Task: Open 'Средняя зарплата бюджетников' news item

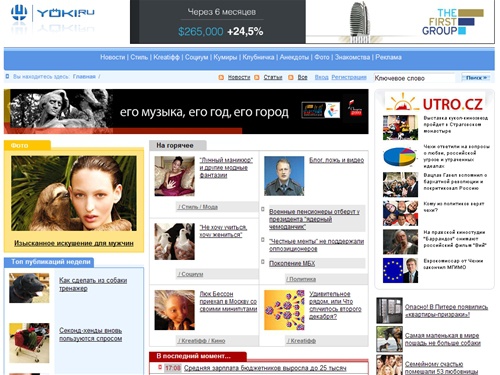Action: [x=265, y=368]
